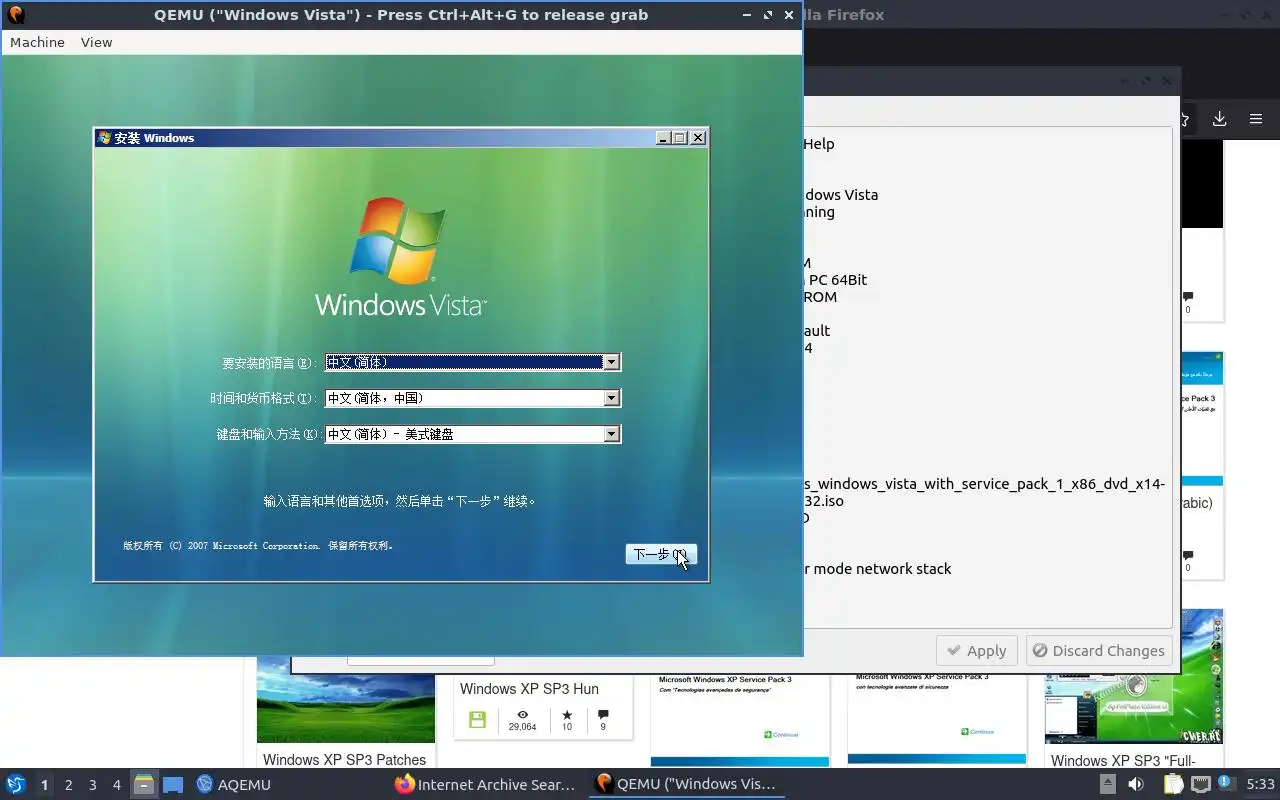Close the 安装 Windows installer dialog
This screenshot has width=1280, height=800.
coord(698,138)
